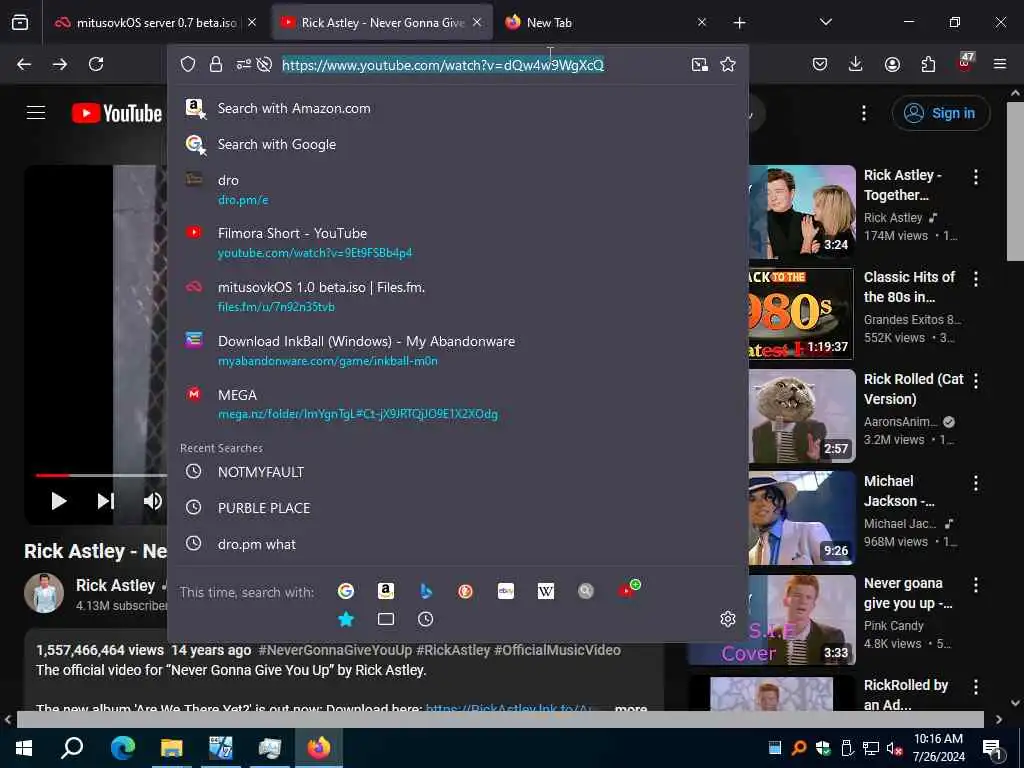Click the video progress bar
This screenshot has width=1024, height=768.
pos(101,475)
